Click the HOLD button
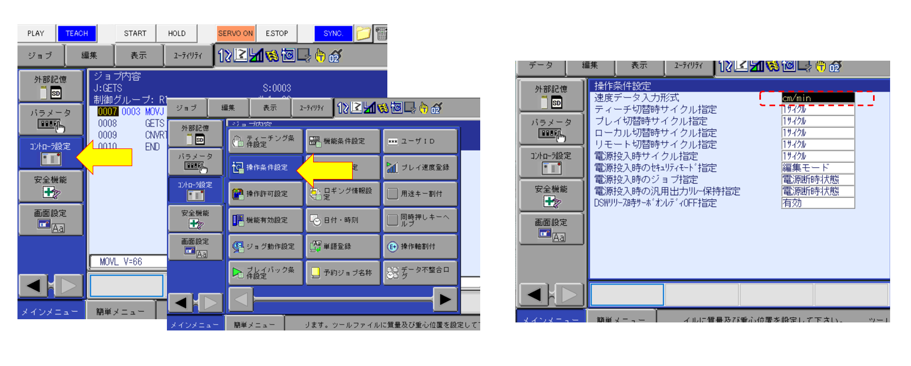This screenshot has width=911, height=366. pos(177,34)
